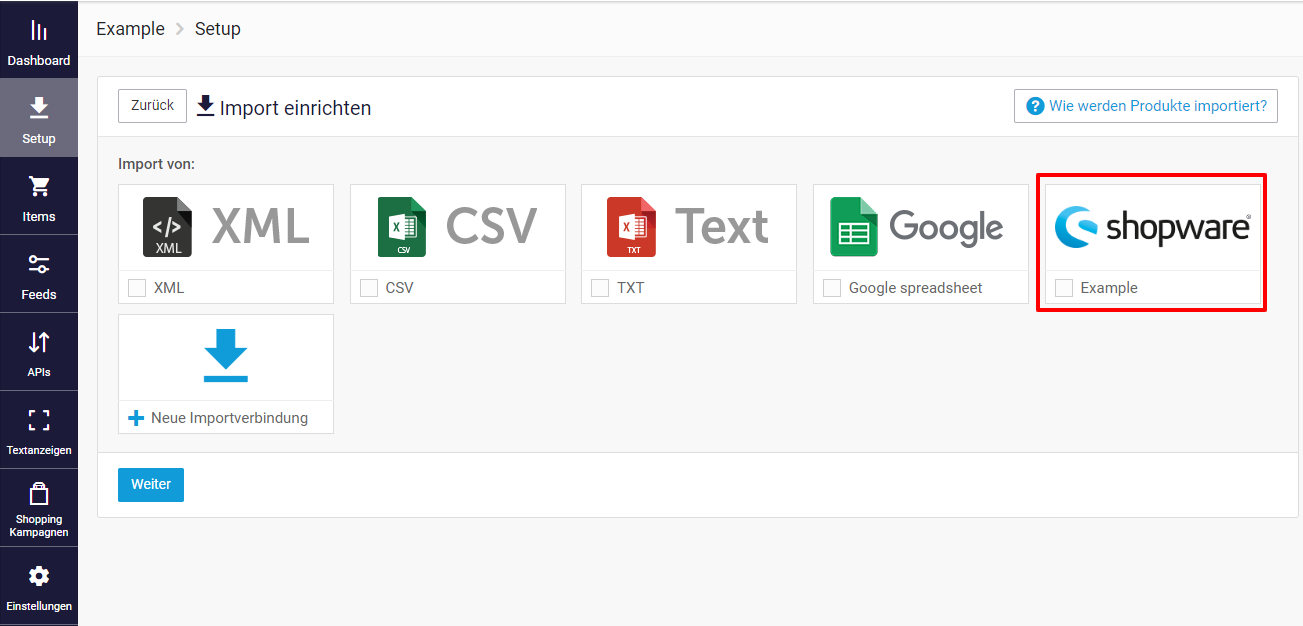Viewport: 1303px width, 626px height.
Task: Click Setup in the breadcrumb
Action: pyautogui.click(x=218, y=29)
